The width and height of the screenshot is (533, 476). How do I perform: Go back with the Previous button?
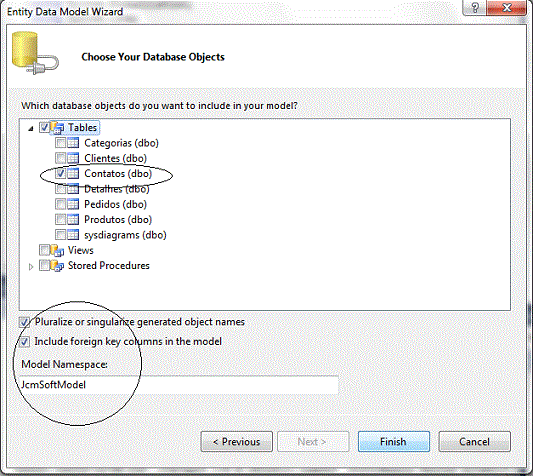pos(237,441)
